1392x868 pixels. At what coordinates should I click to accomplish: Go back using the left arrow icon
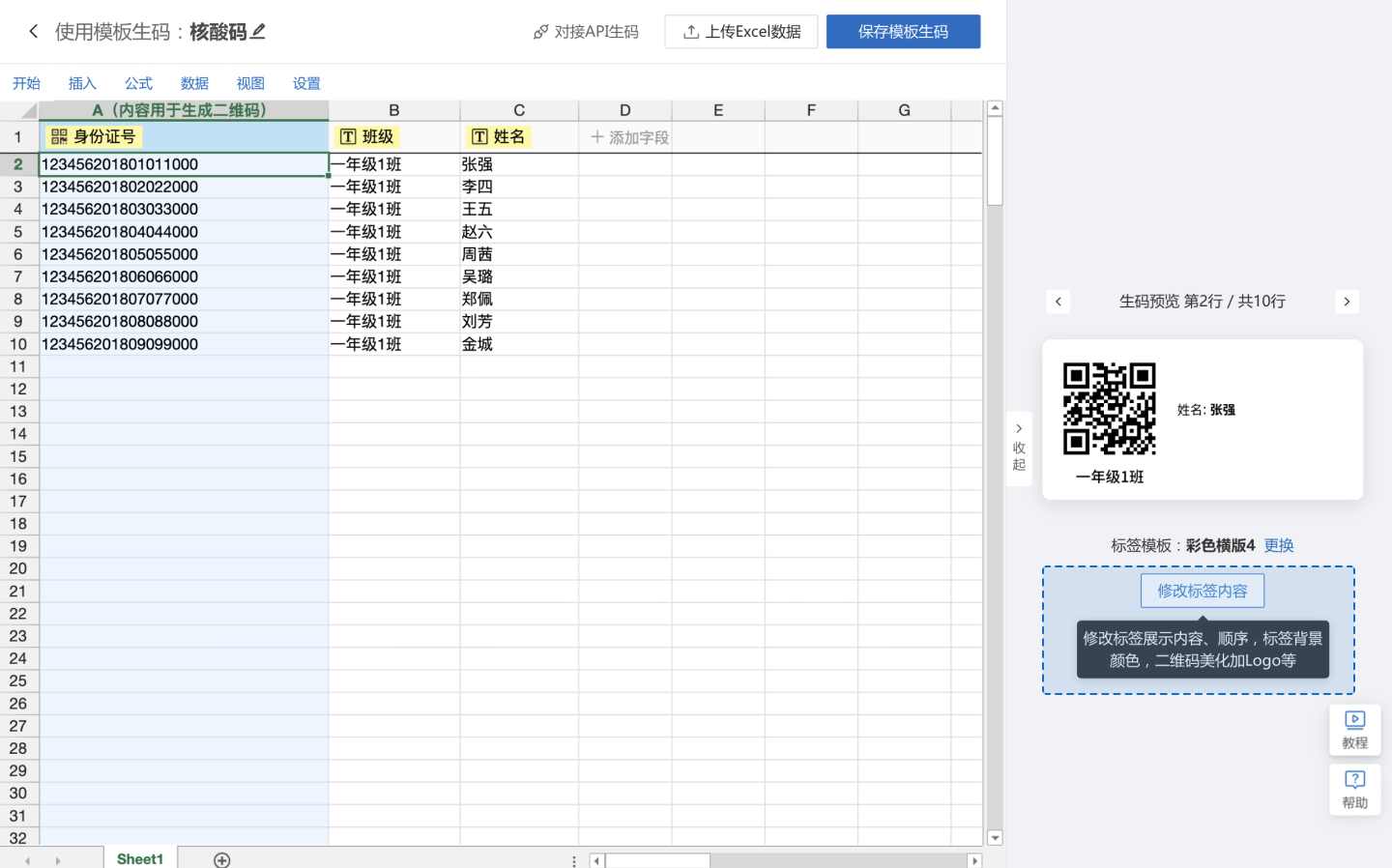[34, 31]
